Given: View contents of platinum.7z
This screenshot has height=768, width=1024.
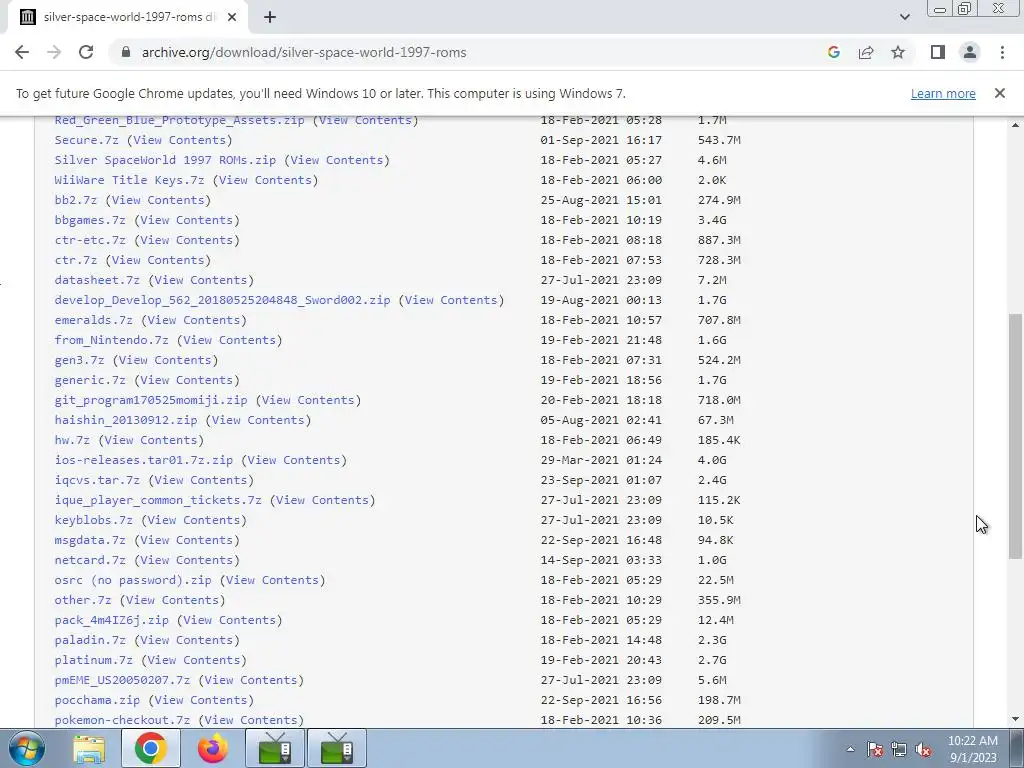Looking at the screenshot, I should [x=194, y=660].
